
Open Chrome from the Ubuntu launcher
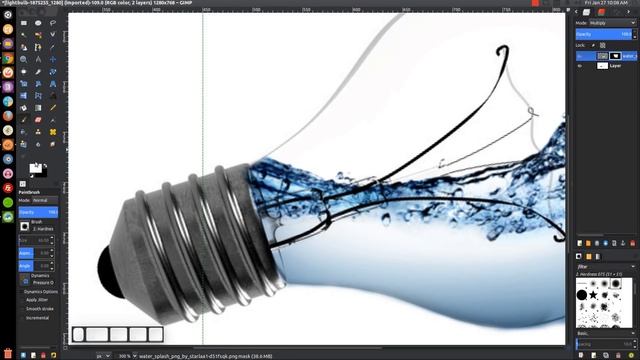pos(8,58)
